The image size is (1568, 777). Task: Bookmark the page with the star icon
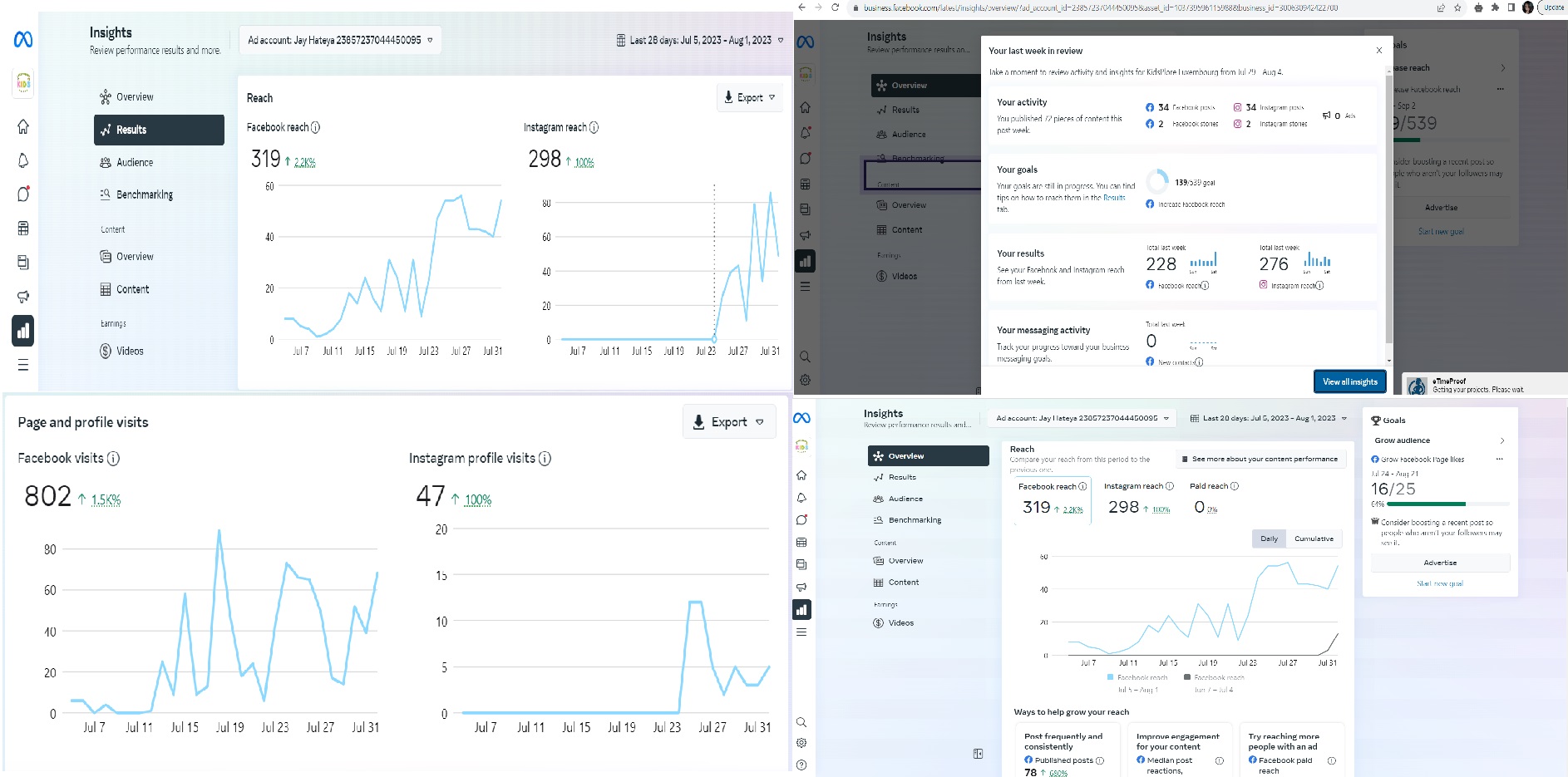(x=1457, y=7)
